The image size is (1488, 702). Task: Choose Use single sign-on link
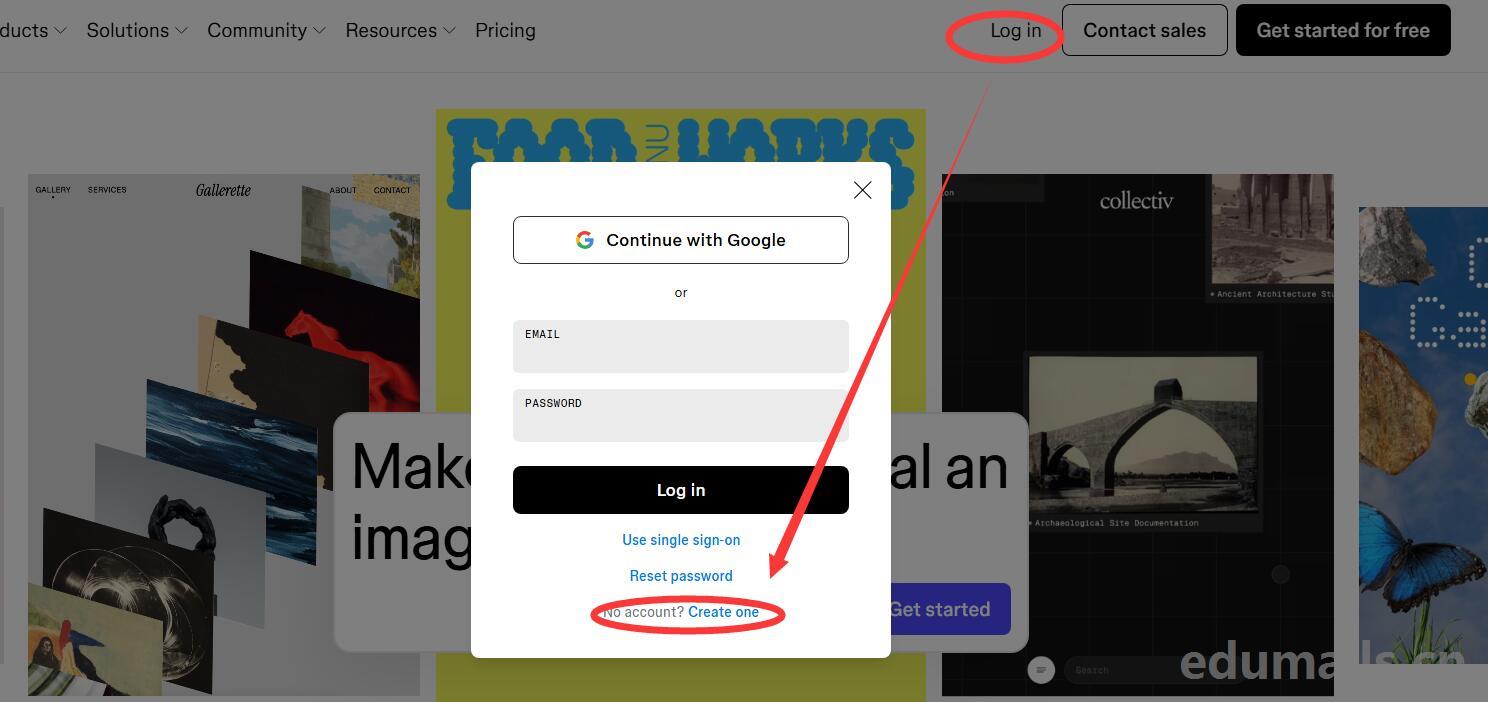click(681, 540)
